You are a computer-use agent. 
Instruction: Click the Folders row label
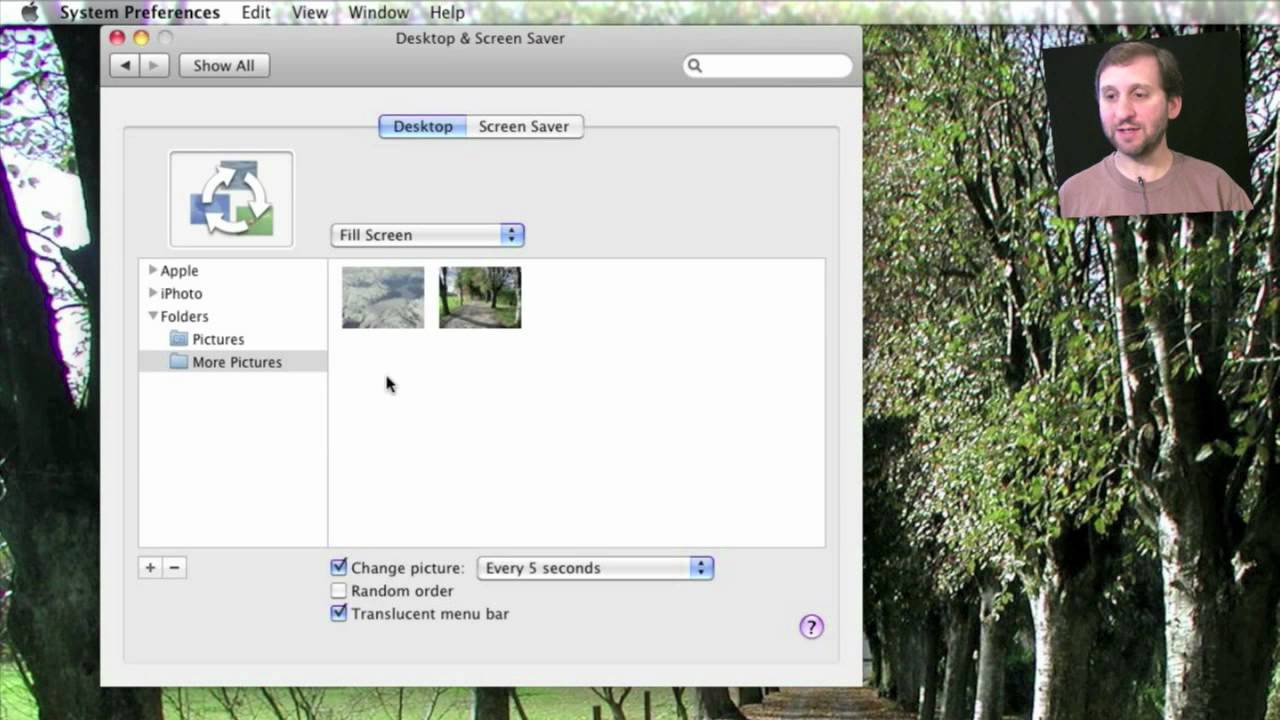(185, 316)
